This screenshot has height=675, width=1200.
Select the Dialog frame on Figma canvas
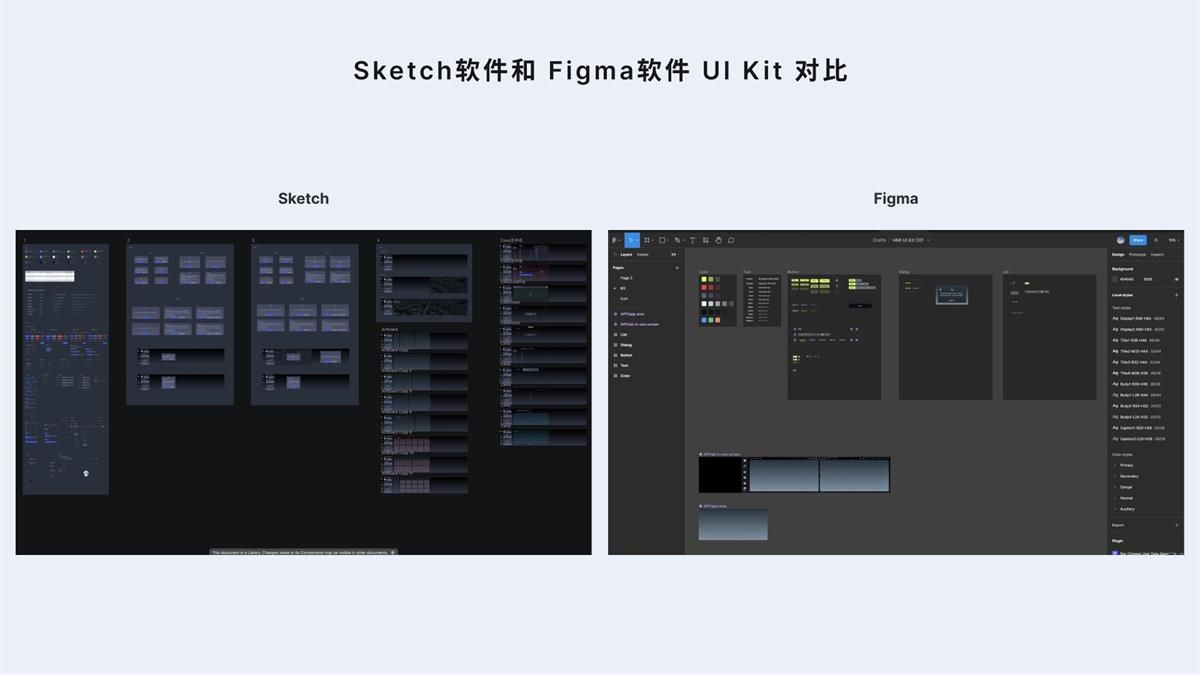click(x=945, y=337)
